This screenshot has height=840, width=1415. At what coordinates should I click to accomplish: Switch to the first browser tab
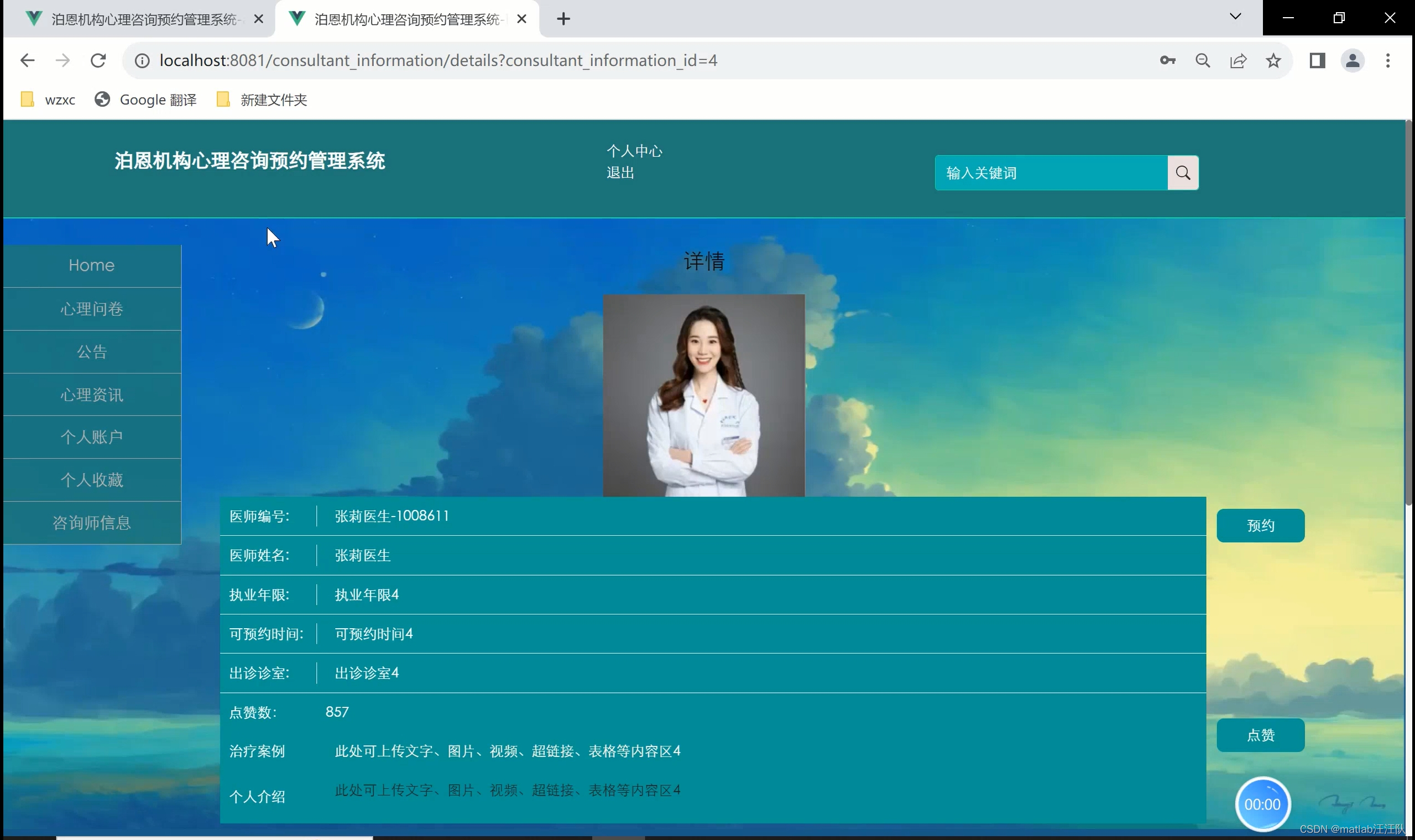click(142, 19)
